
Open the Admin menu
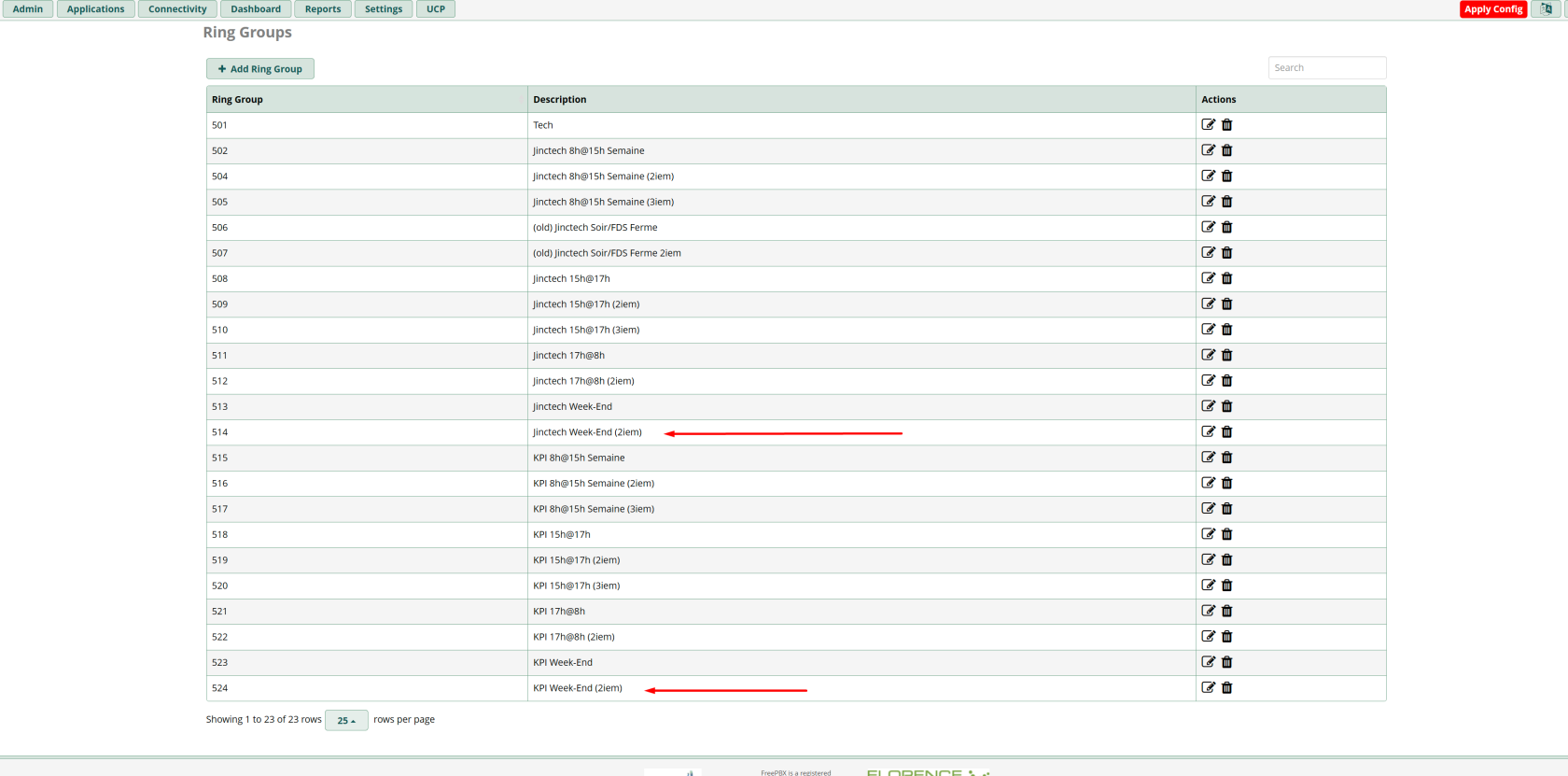click(x=28, y=9)
